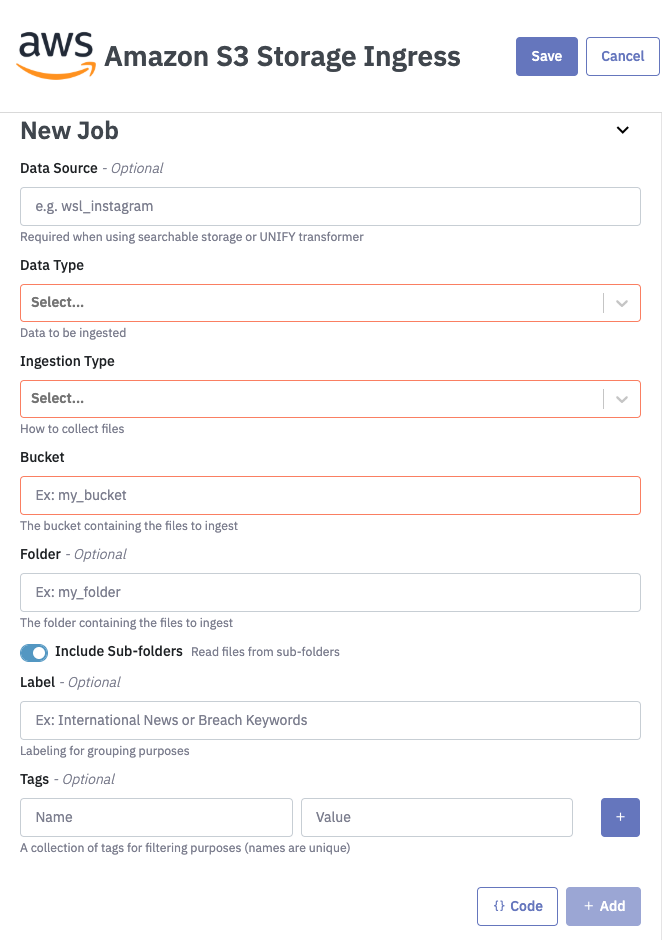Screen dimensions: 662x940
Task: Click the AWS logo icon
Action: 56,55
